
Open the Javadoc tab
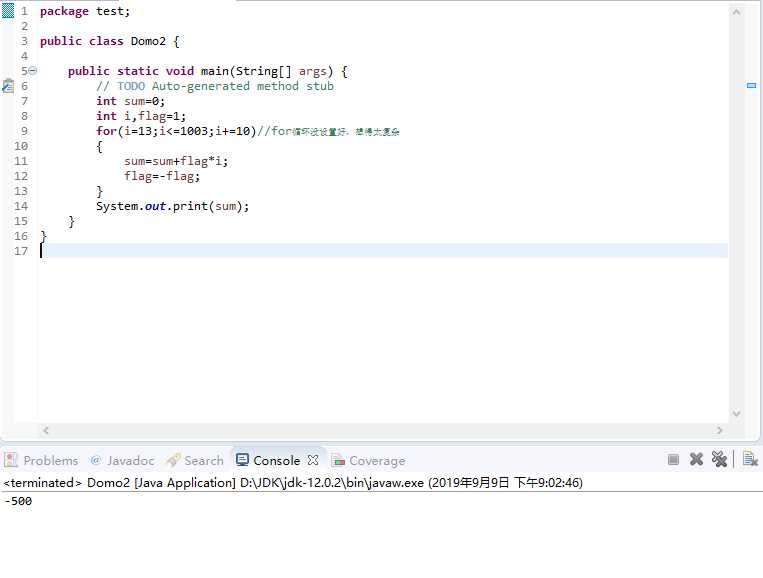point(123,460)
